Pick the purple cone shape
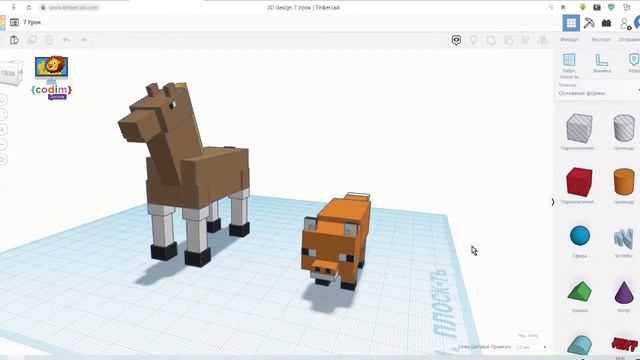 [624, 292]
